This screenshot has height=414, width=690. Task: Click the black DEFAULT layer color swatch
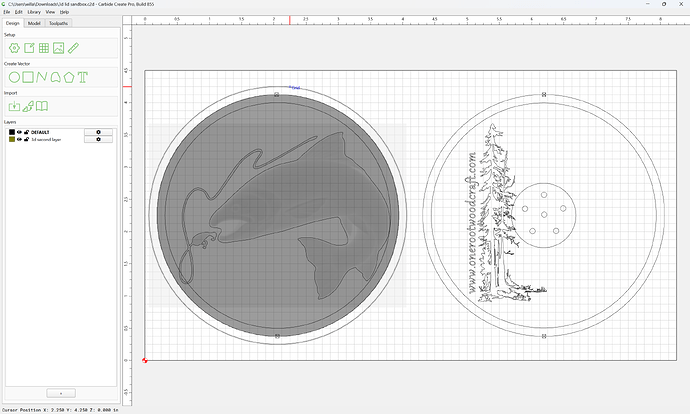click(12, 132)
